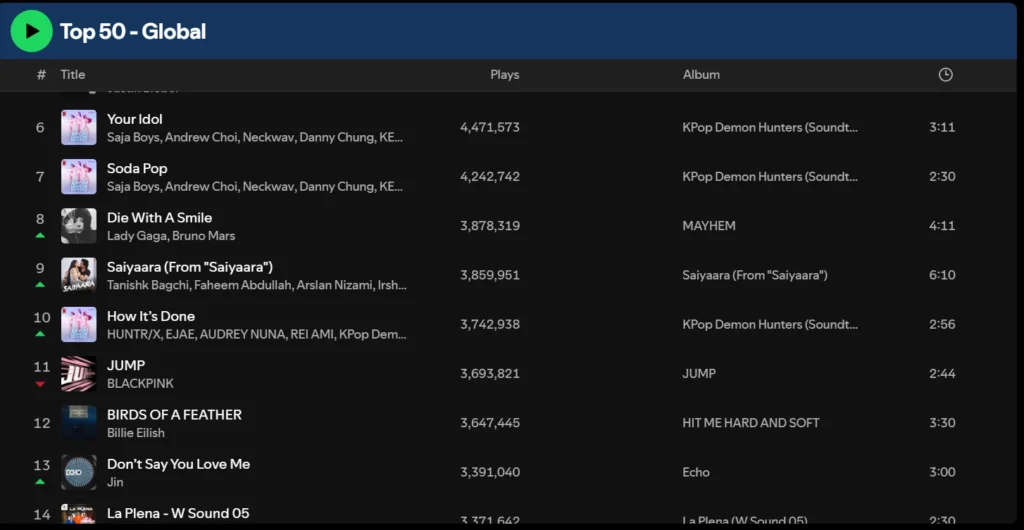The width and height of the screenshot is (1024, 530).
Task: Open the JUMP album link
Action: click(699, 374)
